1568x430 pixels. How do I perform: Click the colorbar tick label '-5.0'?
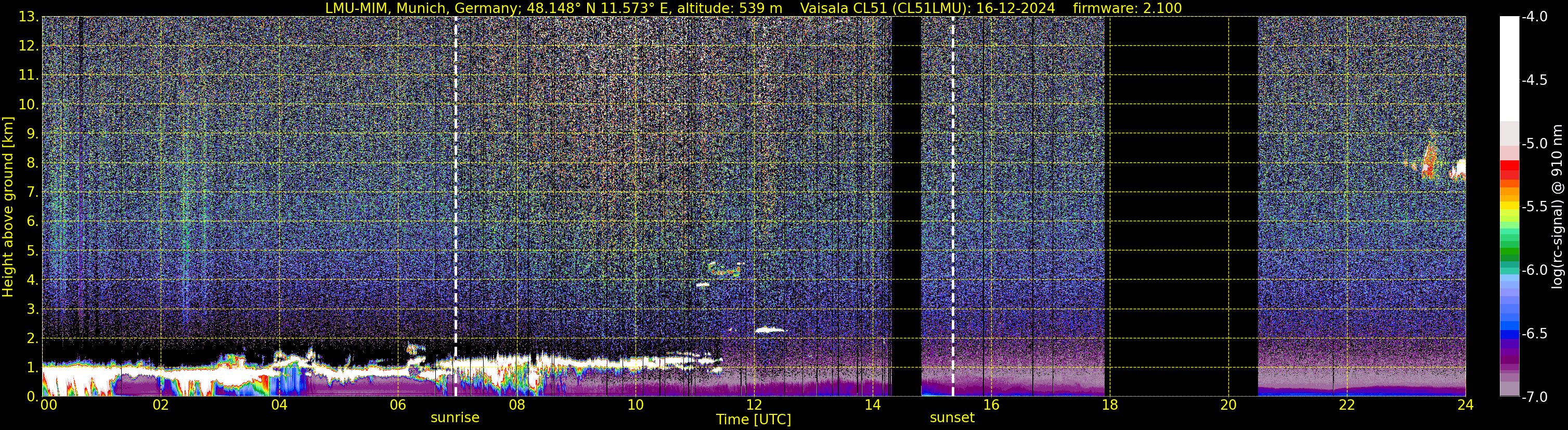pyautogui.click(x=1534, y=144)
